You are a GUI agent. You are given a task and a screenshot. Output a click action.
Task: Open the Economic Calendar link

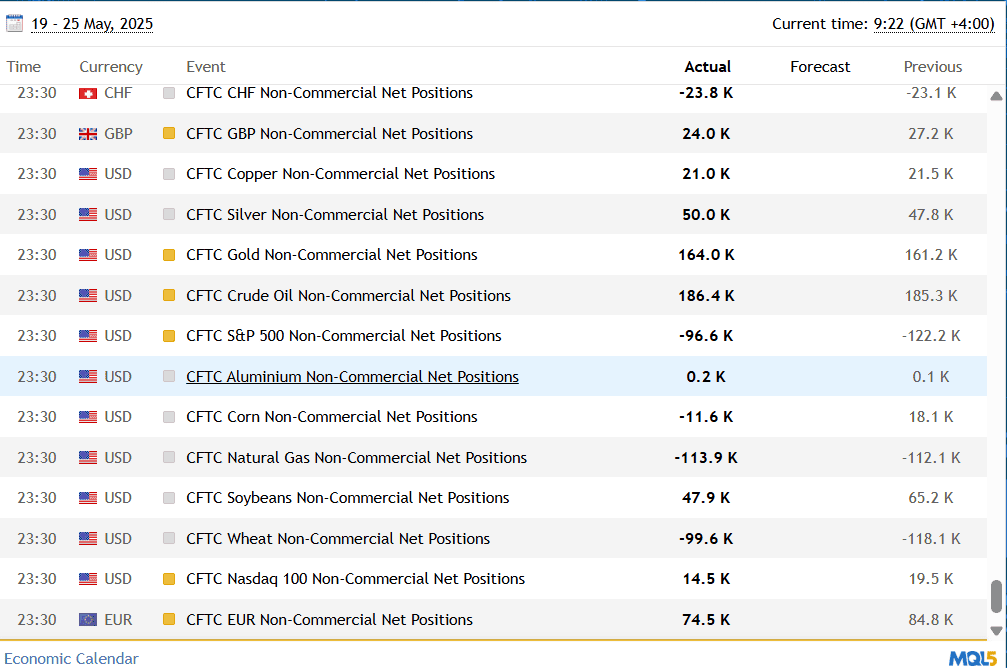click(x=70, y=658)
